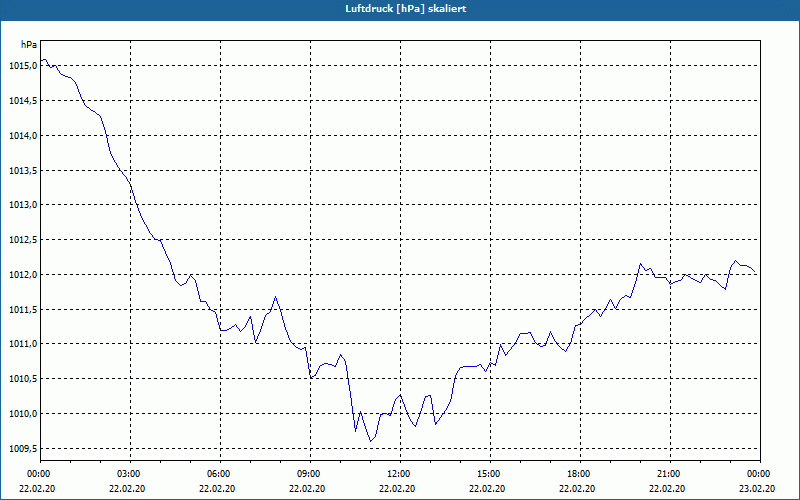Image resolution: width=800 pixels, height=500 pixels.
Task: Click the 1012,0 y-axis label
Action: click(x=23, y=274)
